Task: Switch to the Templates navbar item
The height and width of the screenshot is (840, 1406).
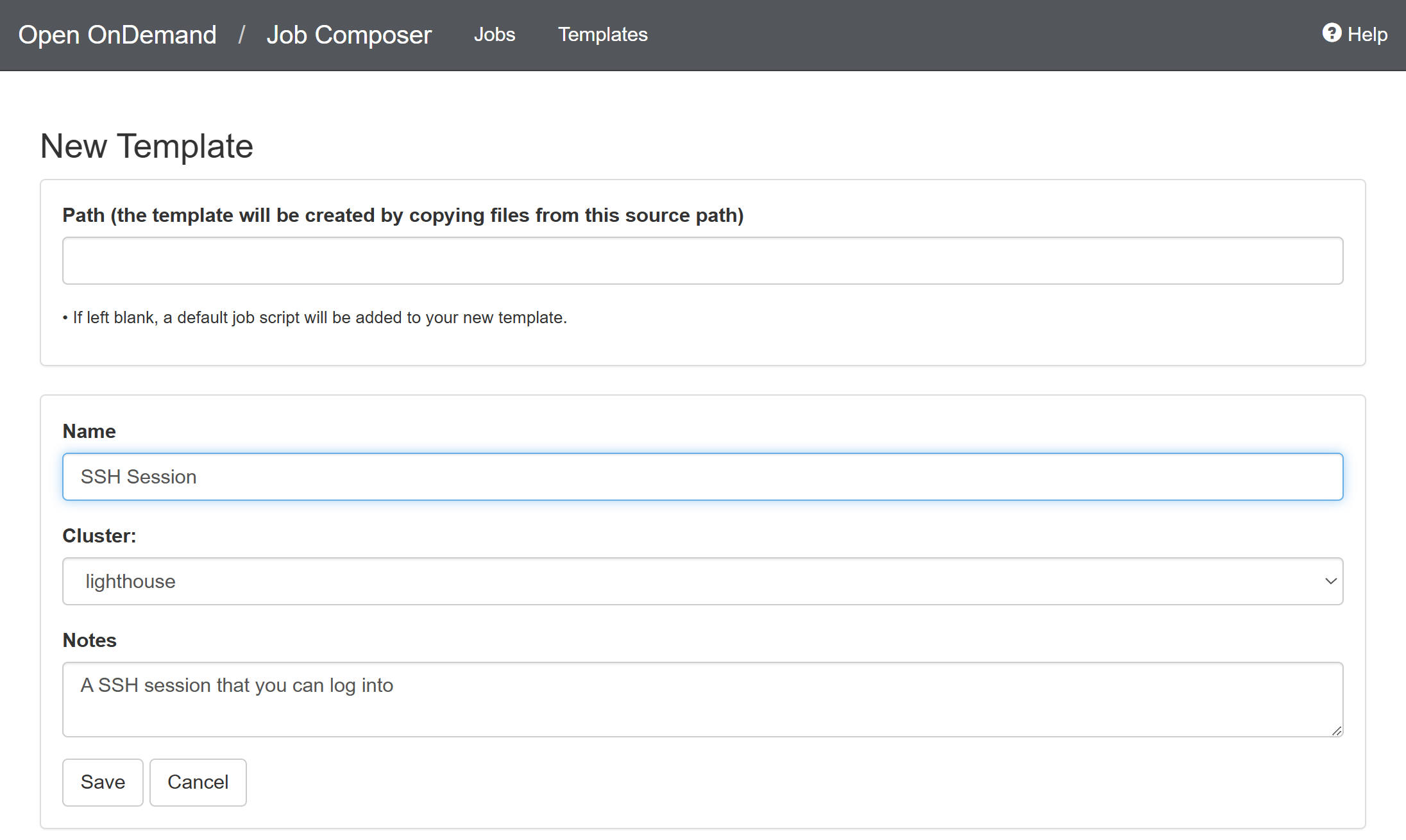Action: click(602, 35)
